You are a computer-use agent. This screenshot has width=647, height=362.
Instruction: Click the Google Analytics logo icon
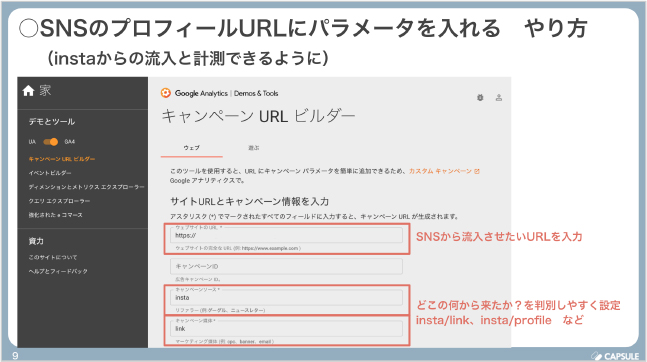point(165,93)
